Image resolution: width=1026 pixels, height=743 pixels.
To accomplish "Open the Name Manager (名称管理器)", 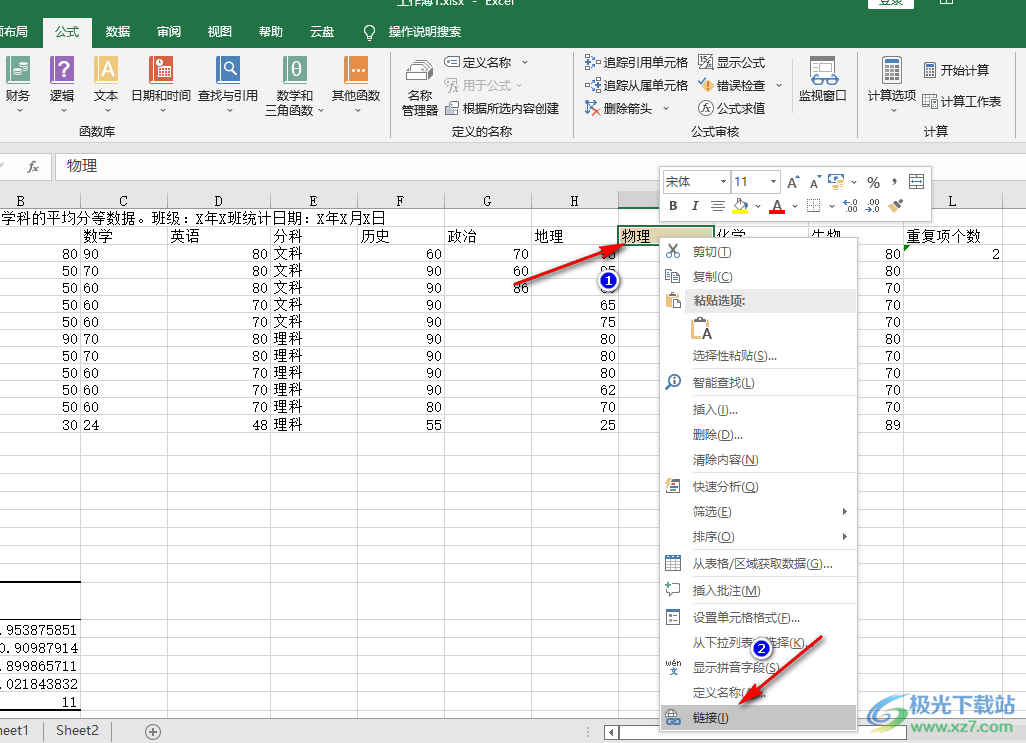I will click(x=419, y=88).
